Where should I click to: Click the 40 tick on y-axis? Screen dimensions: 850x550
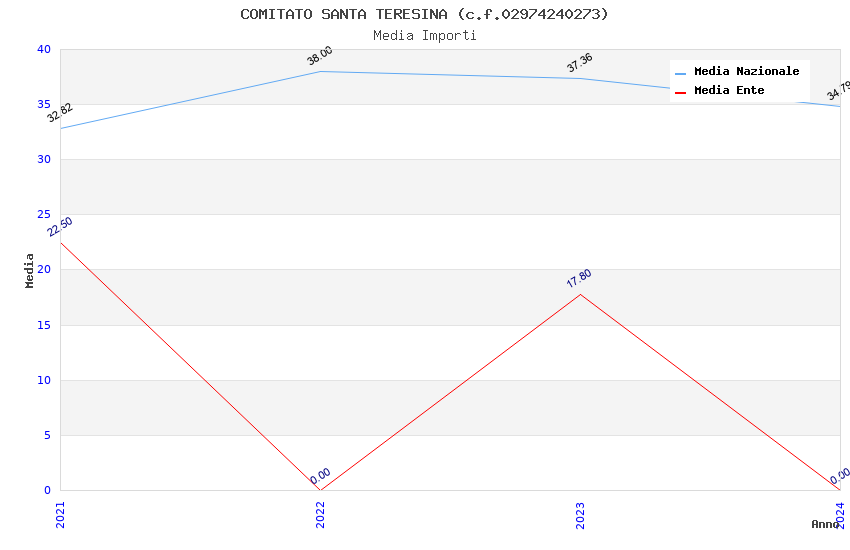[43, 49]
